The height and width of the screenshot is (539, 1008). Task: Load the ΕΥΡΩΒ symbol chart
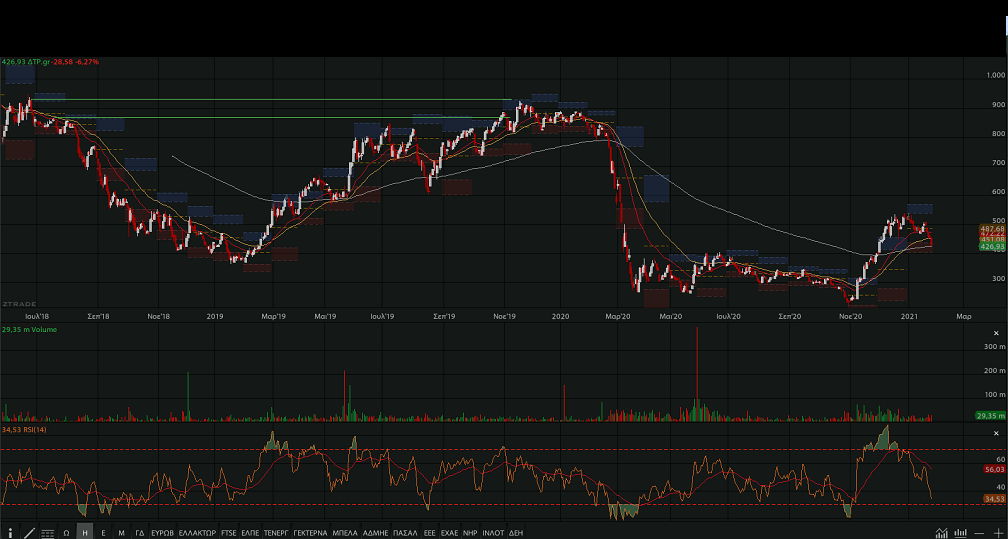click(x=163, y=533)
